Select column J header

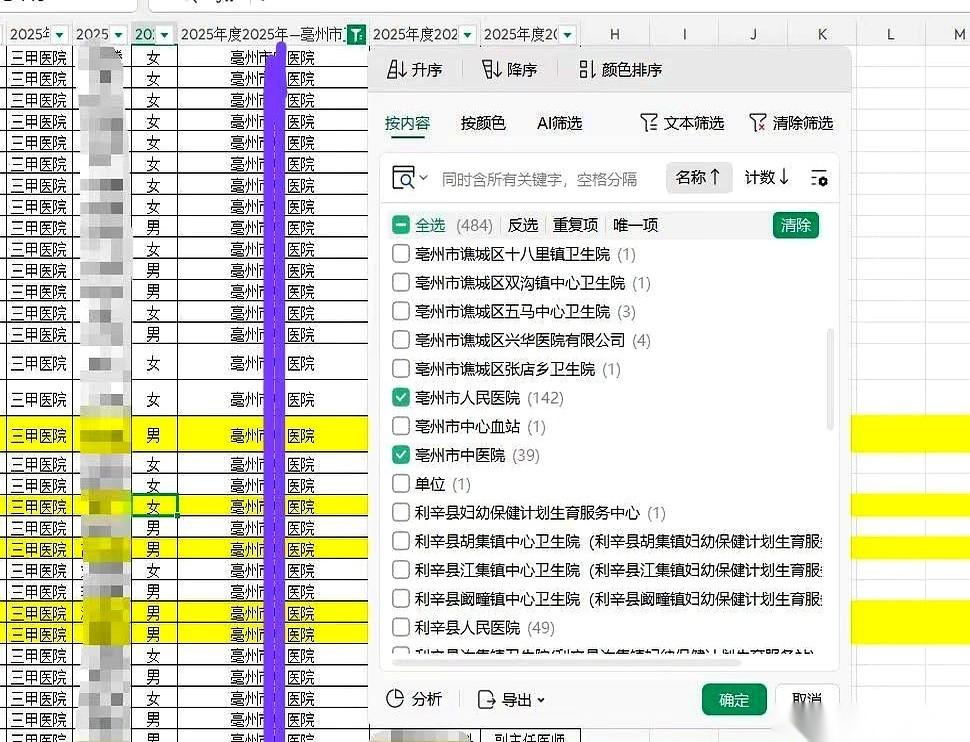click(x=753, y=35)
